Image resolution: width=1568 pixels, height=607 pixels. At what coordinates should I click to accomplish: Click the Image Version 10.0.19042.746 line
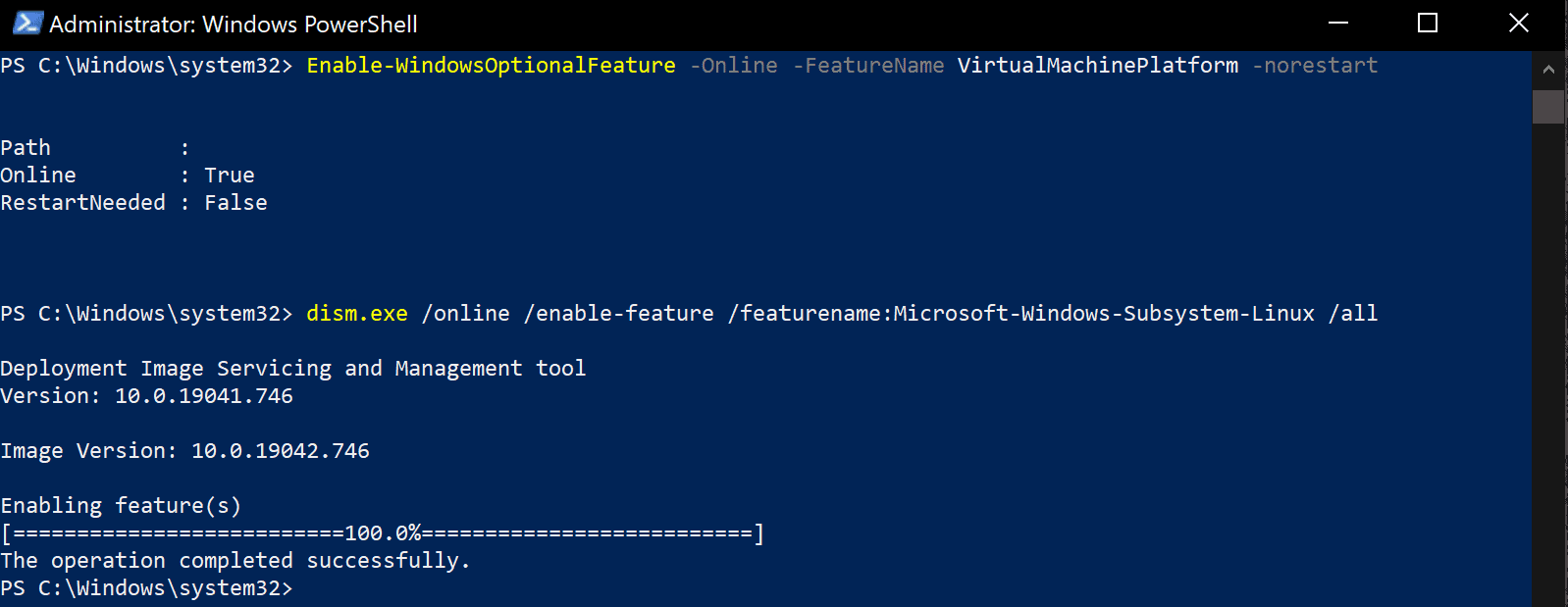(185, 451)
